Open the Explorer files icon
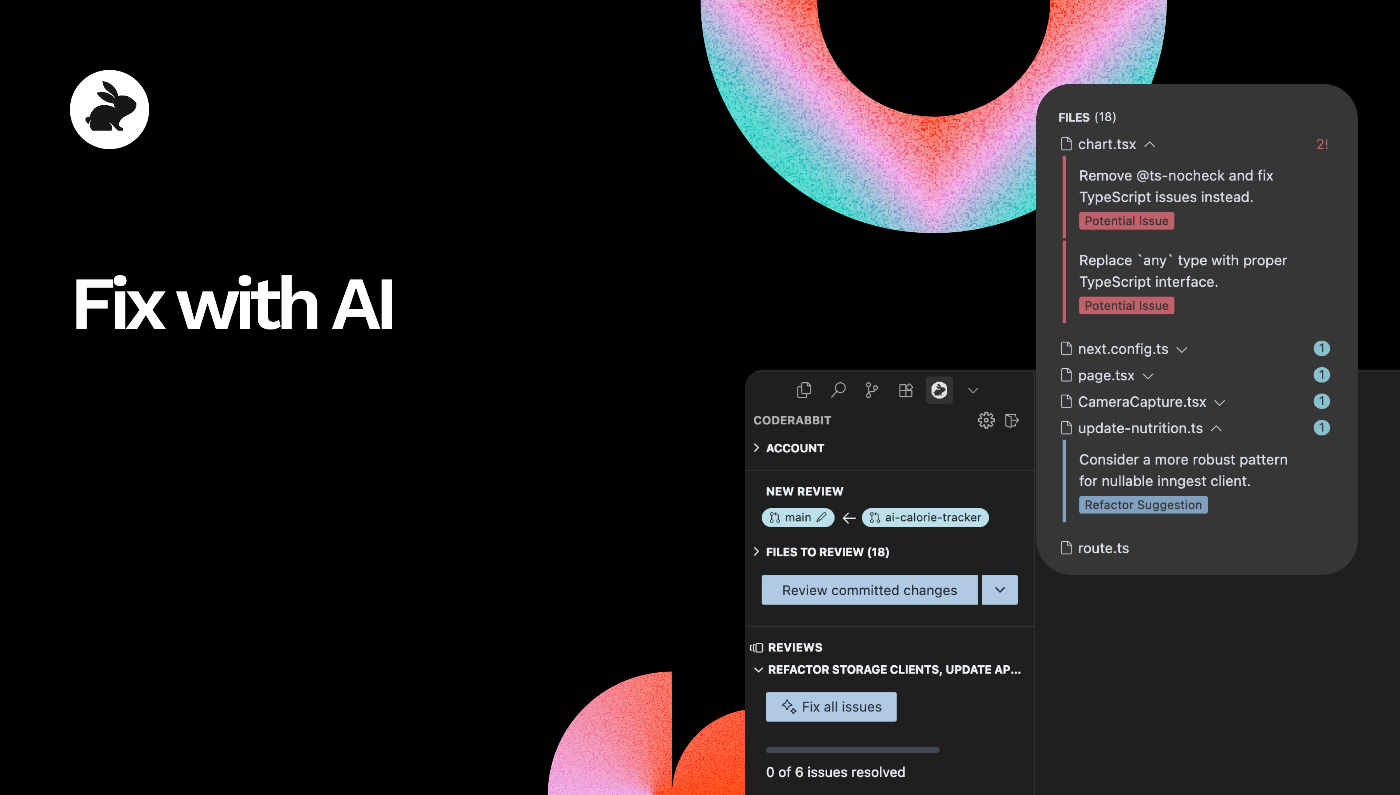The height and width of the screenshot is (795, 1400). pos(804,390)
